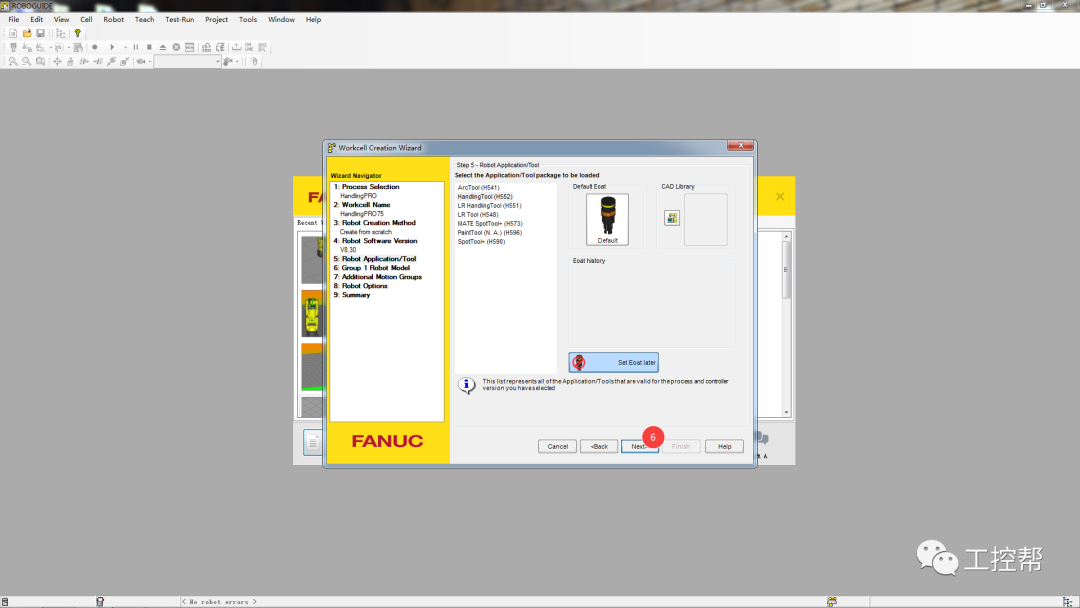Select SpotTool+ (H590) in the list
The image size is (1080, 608).
coord(481,241)
